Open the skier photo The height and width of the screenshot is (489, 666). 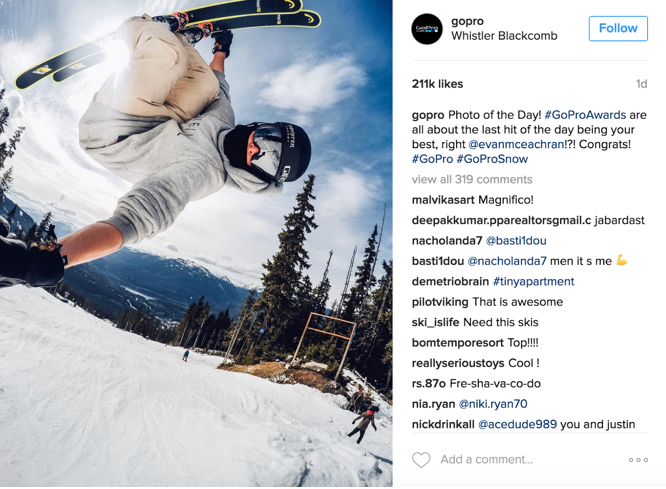[x=196, y=243]
